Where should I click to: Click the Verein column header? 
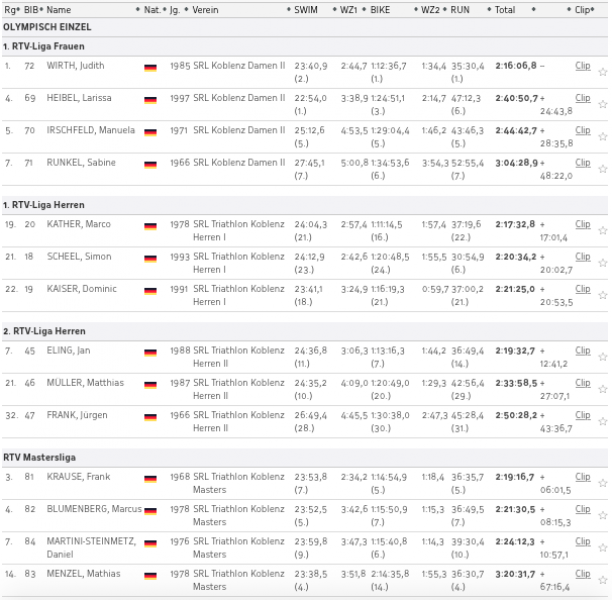pyautogui.click(x=206, y=9)
